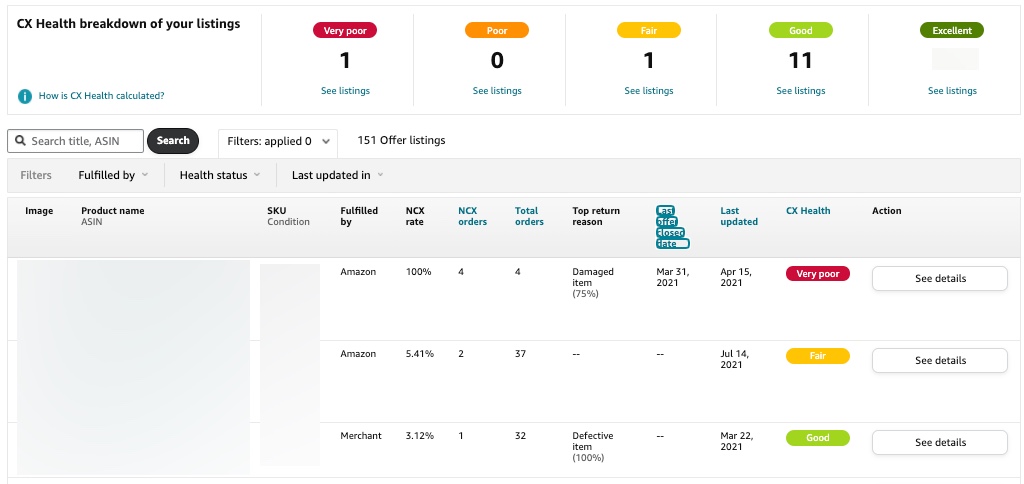The image size is (1024, 484).
Task: See details for the Merchant fulfilled listing
Action: click(939, 442)
